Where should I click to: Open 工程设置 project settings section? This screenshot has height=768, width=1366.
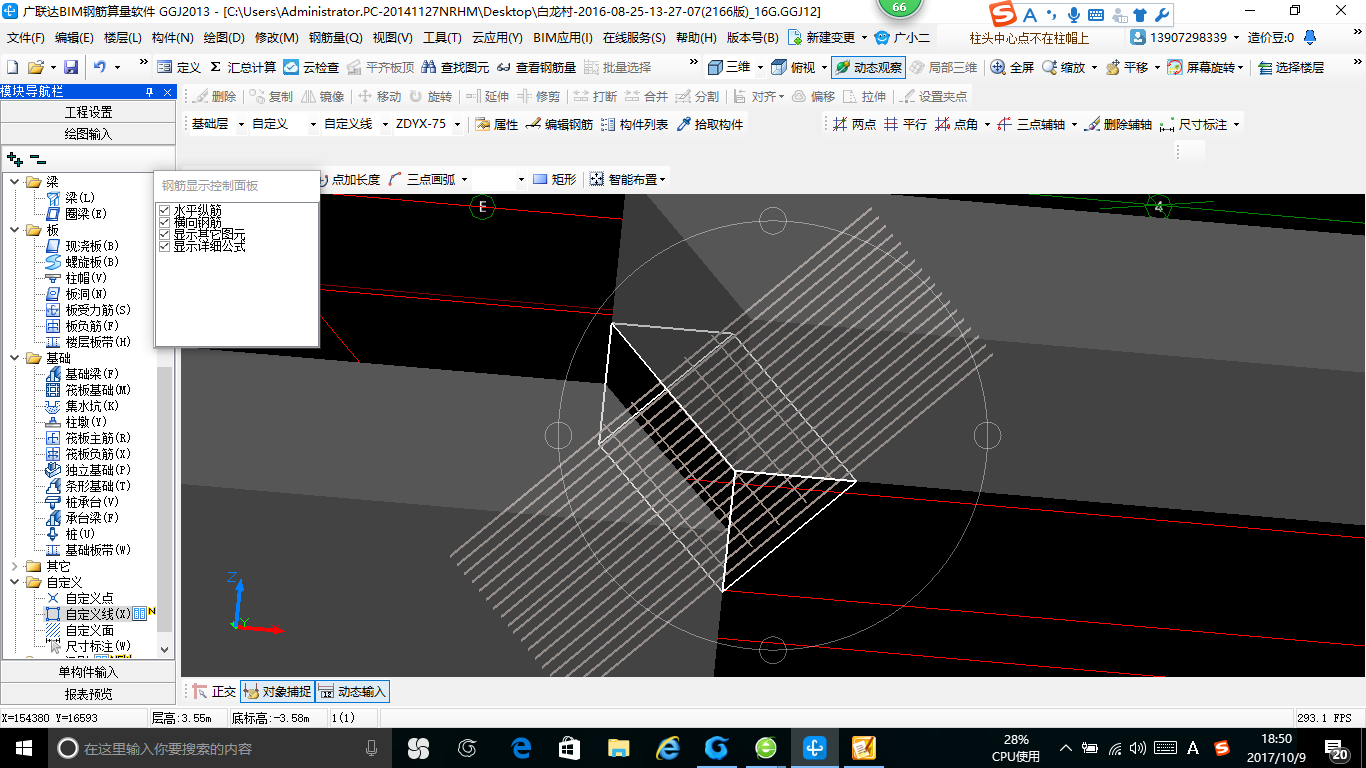point(88,112)
